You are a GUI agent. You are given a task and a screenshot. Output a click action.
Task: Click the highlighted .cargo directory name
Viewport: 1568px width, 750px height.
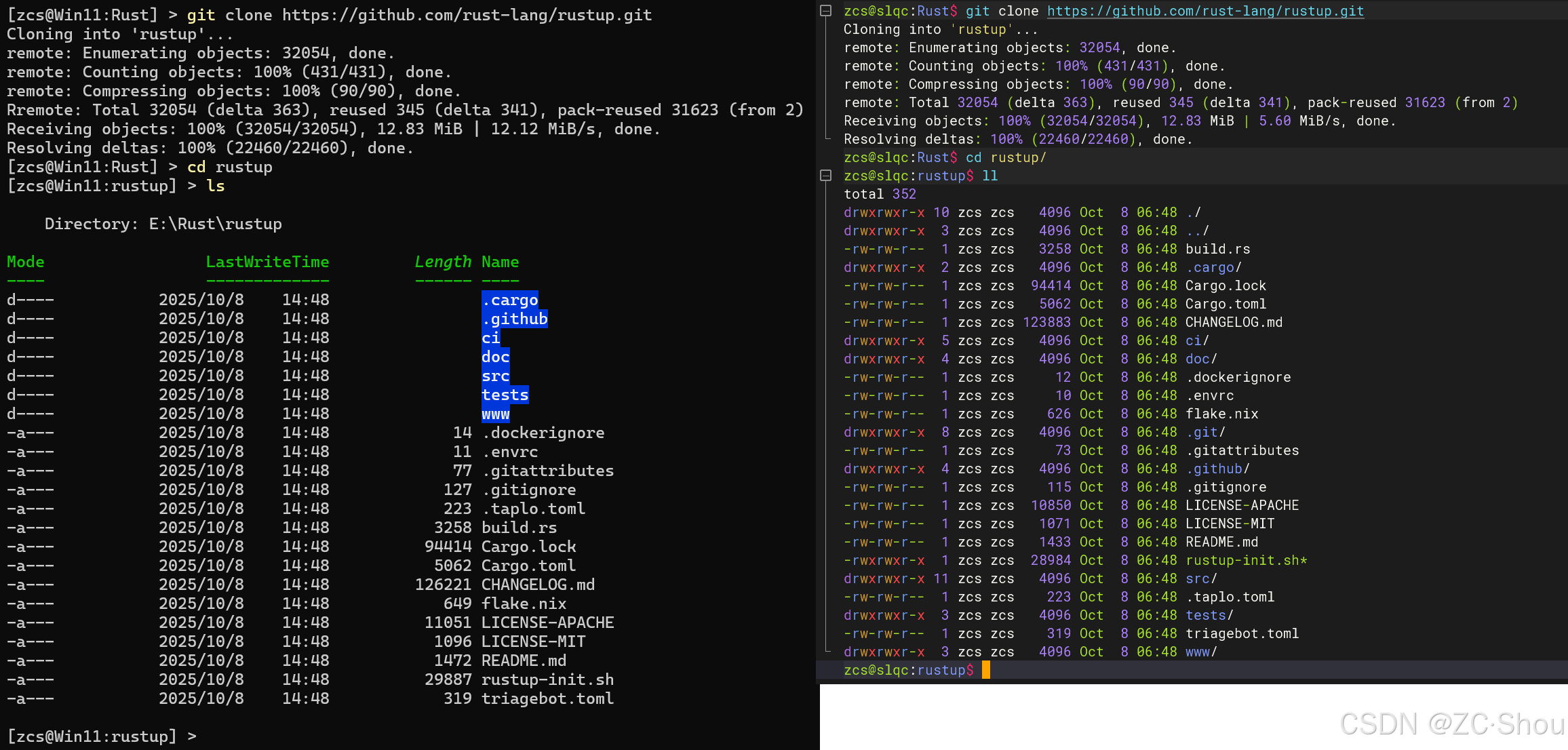[510, 300]
